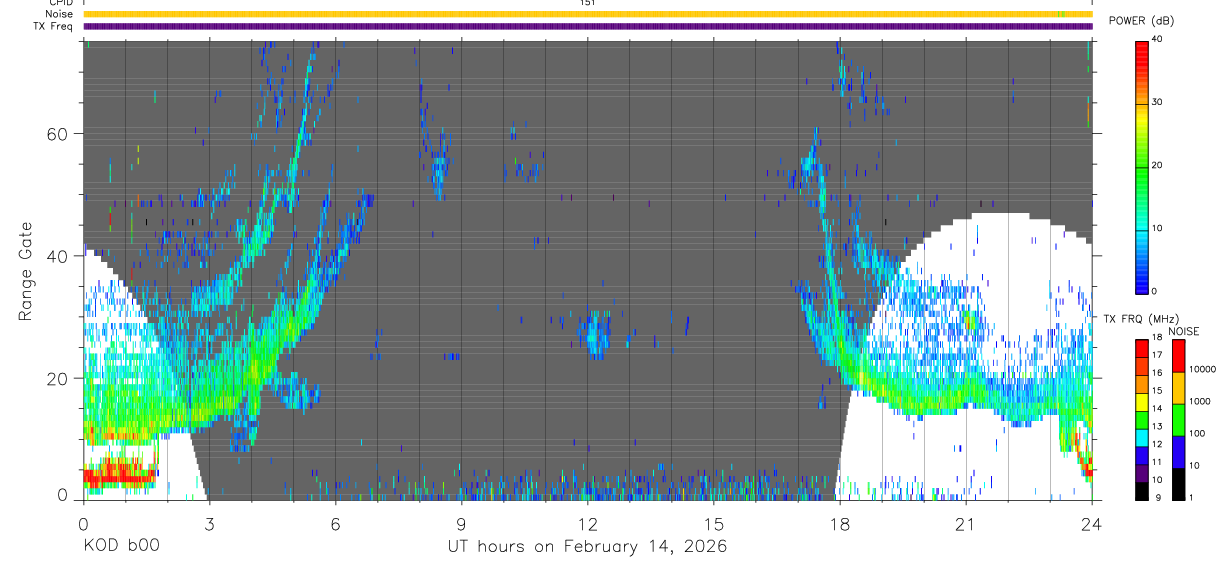
Task: Click the purple TX Freq bar above the plot
Action: (x=588, y=26)
